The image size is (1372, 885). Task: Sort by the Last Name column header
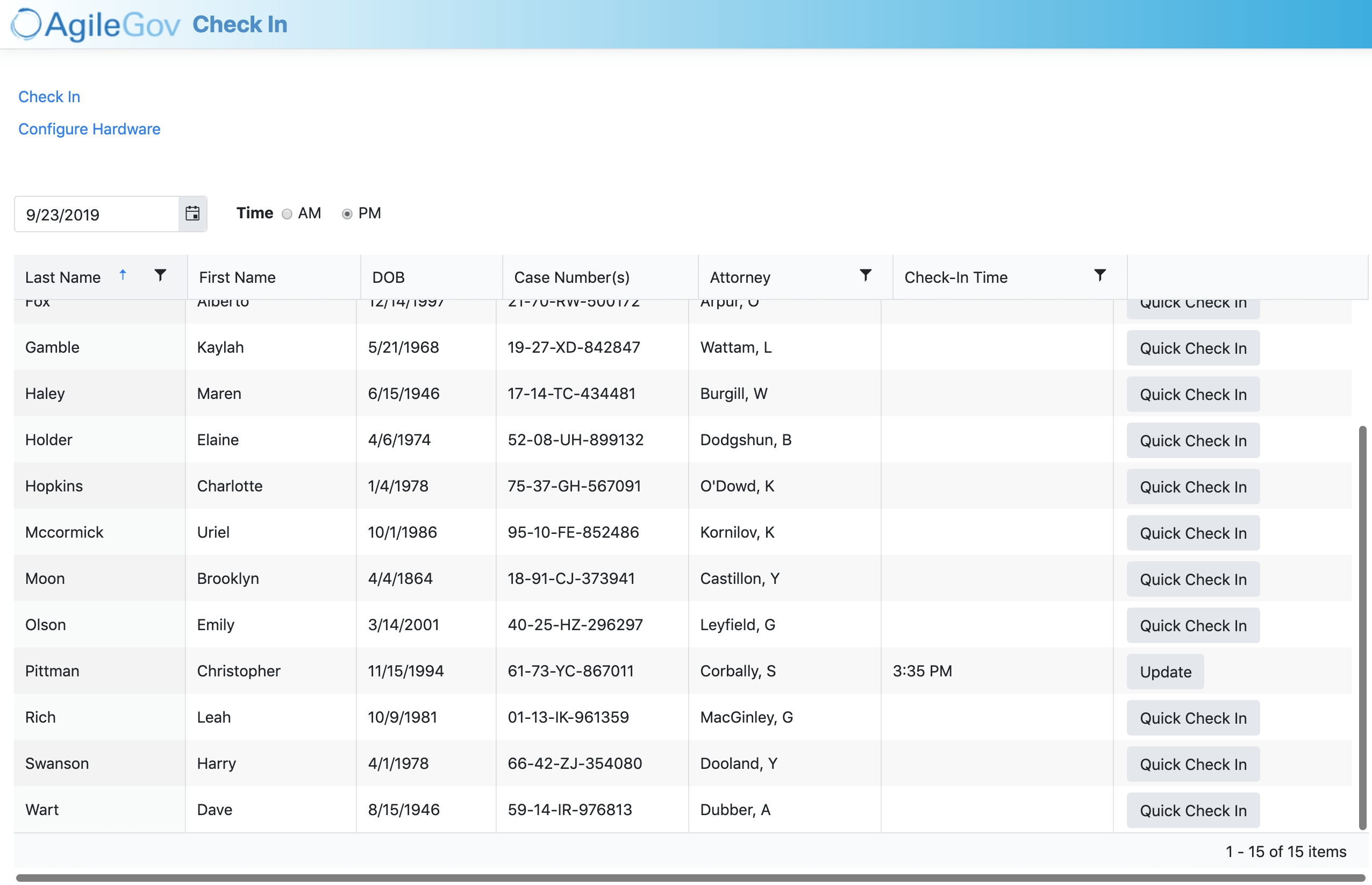point(63,277)
